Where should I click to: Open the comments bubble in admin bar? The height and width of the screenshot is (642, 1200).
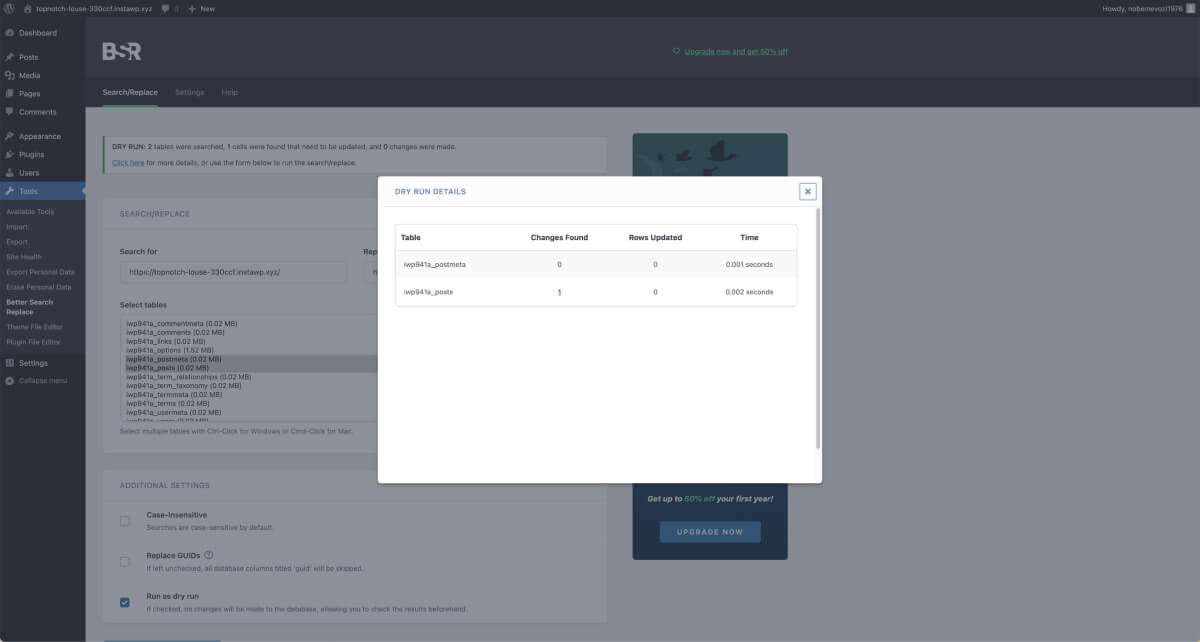coord(165,8)
